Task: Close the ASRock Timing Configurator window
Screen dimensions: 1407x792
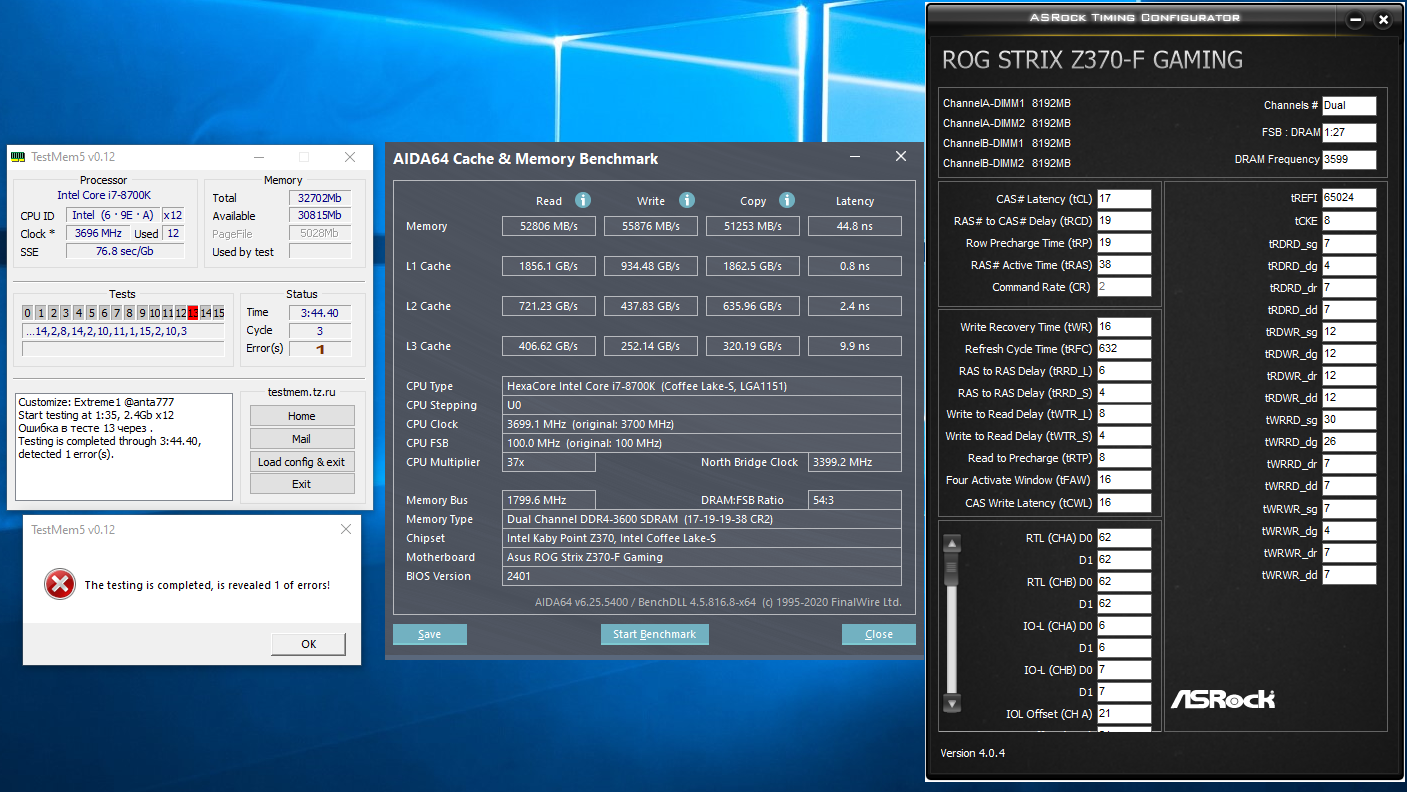Action: tap(1383, 19)
